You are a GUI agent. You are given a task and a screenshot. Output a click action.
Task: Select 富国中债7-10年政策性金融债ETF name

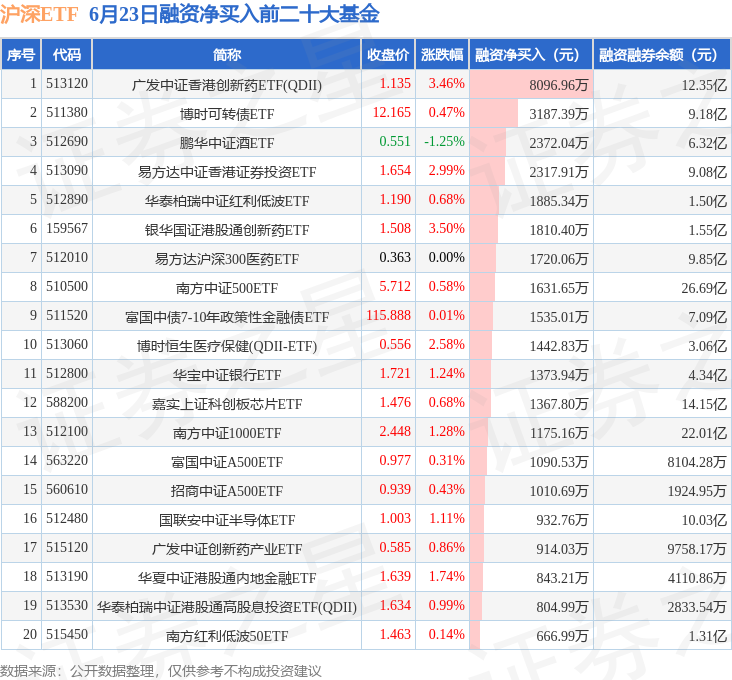(227, 317)
